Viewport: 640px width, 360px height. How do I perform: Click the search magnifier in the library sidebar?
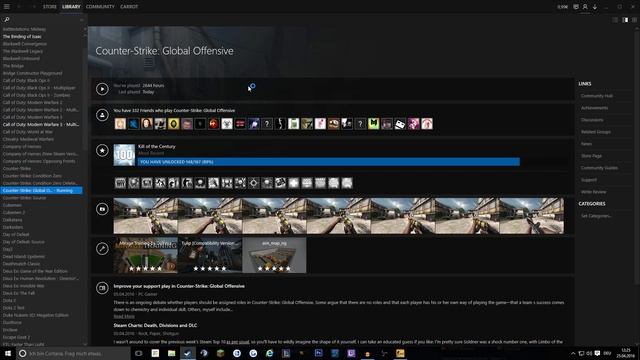pyautogui.click(x=7, y=19)
